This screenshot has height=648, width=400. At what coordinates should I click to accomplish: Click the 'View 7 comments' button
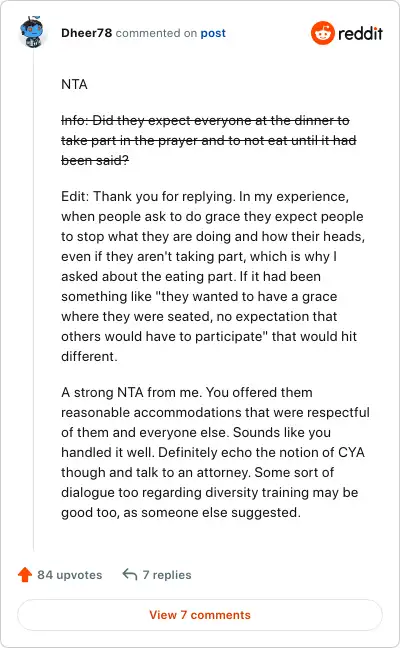point(200,615)
